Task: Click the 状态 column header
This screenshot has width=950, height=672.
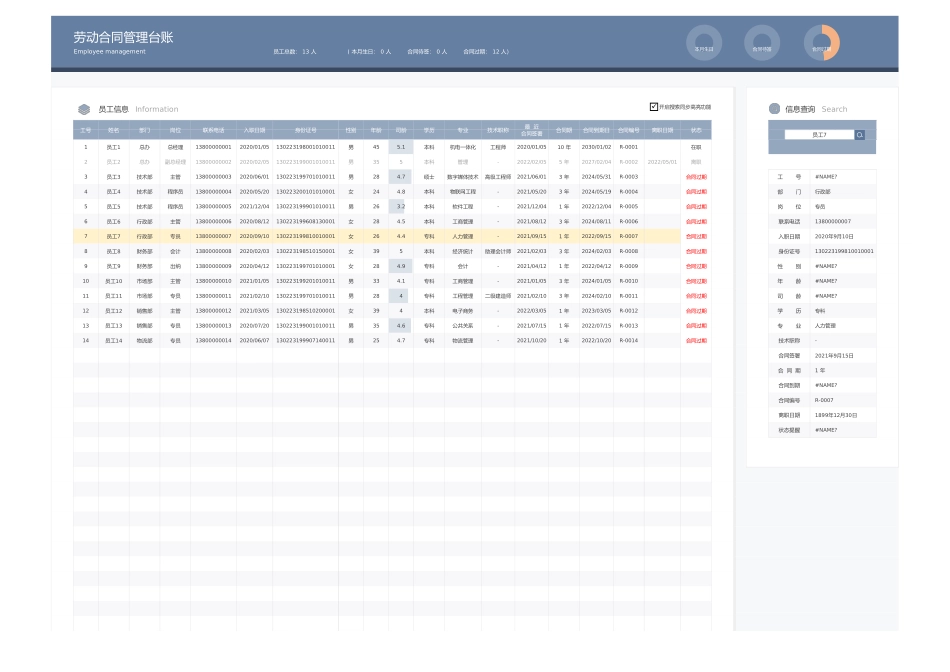Action: [x=696, y=130]
